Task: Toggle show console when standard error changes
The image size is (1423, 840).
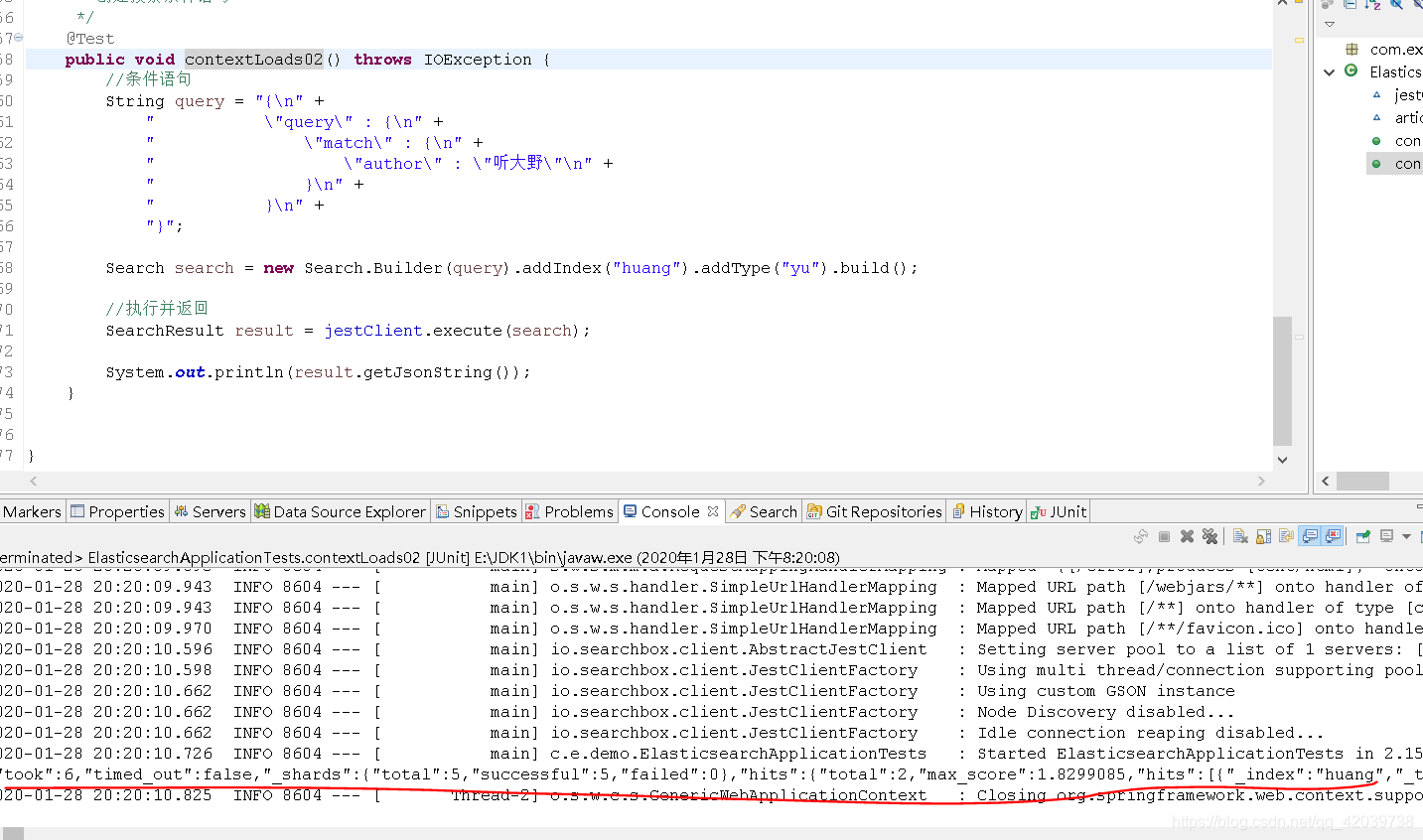Action: pos(1333,536)
